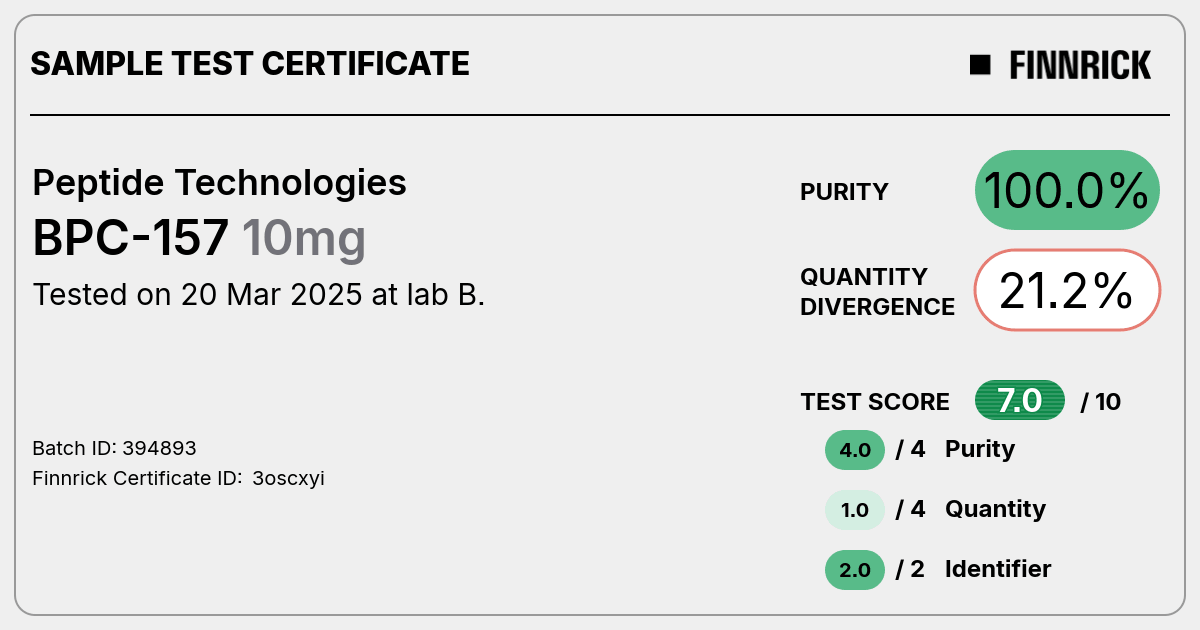Screen dimensions: 1200x630
Task: Click the Quantity score row label
Action: pyautogui.click(x=995, y=509)
